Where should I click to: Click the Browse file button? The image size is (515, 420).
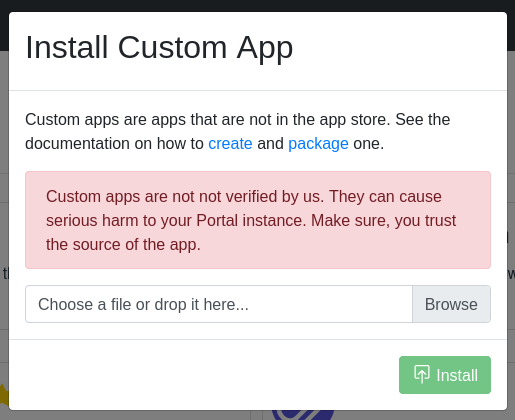pos(451,304)
